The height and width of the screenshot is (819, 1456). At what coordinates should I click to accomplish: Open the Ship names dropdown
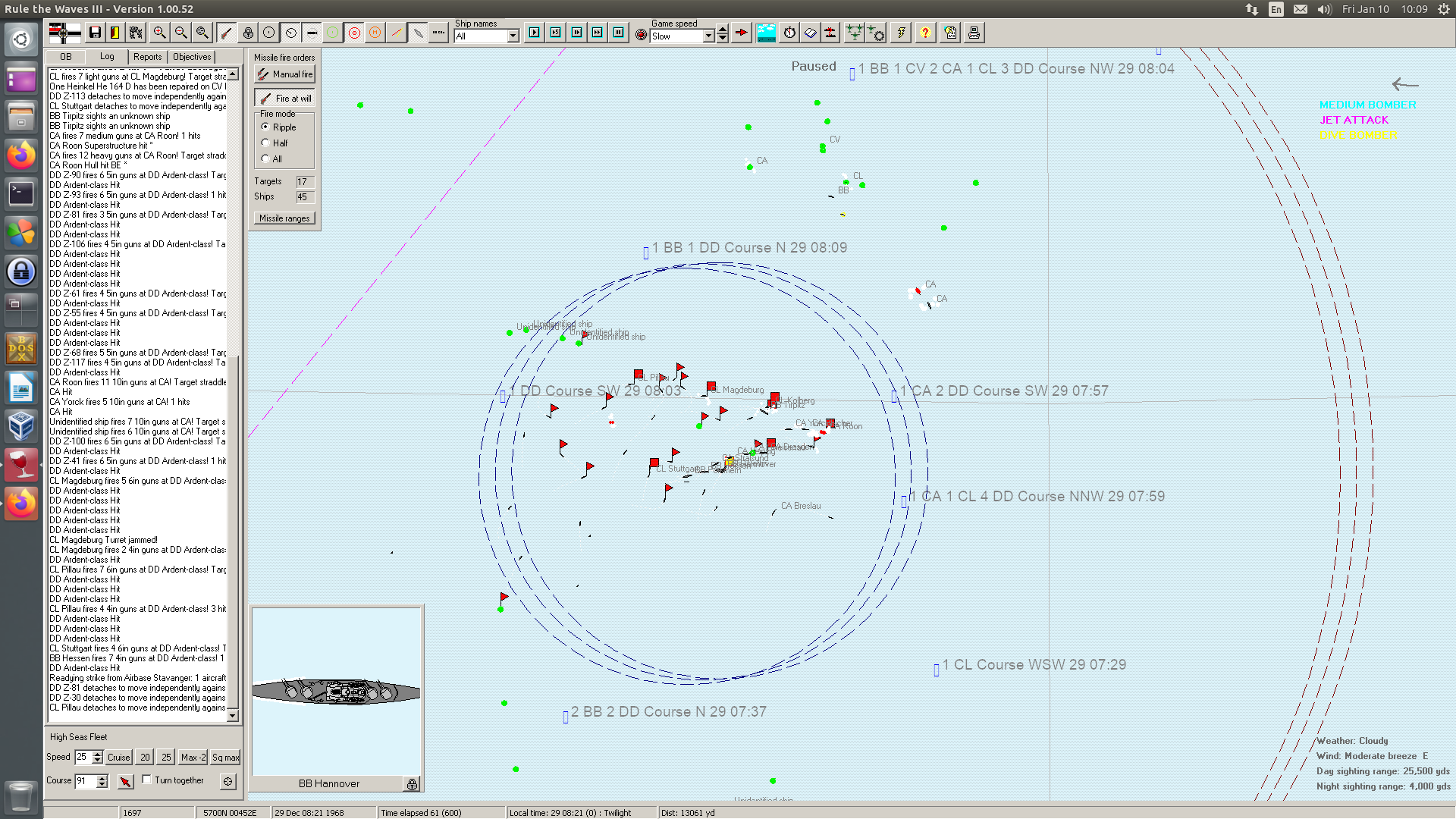pos(513,36)
